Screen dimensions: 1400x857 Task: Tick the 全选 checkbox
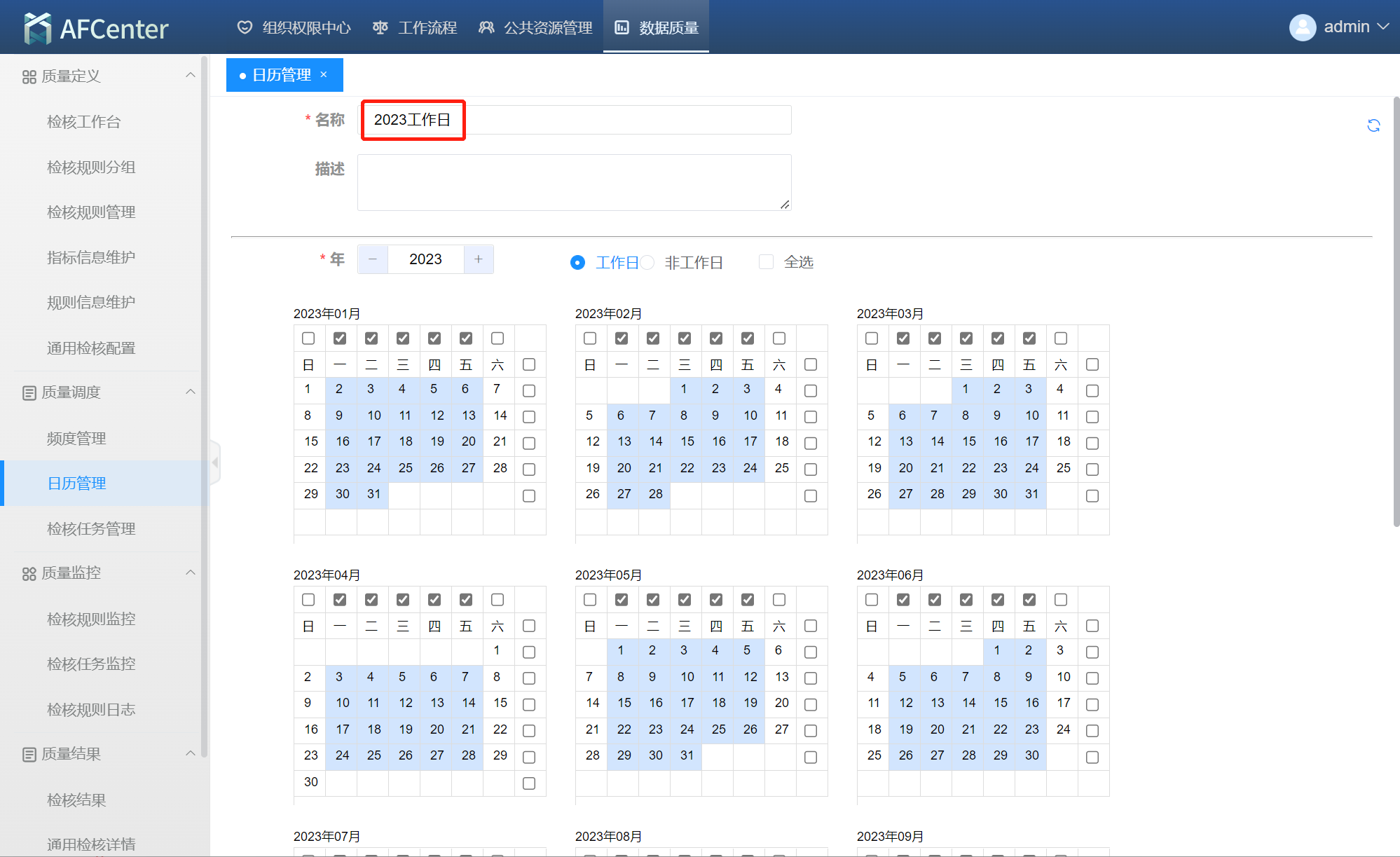[766, 262]
